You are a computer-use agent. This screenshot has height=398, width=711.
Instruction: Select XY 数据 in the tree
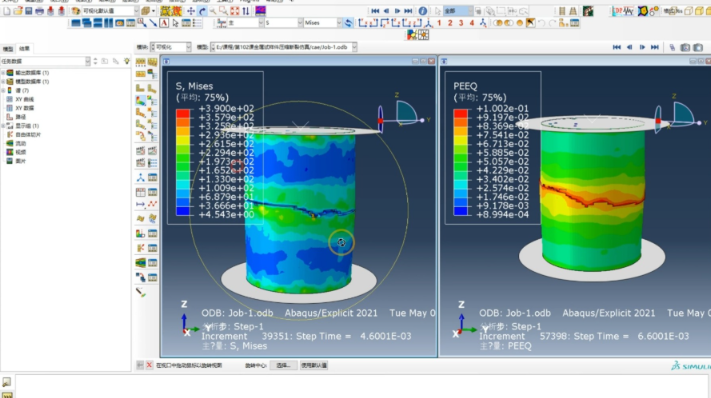(24, 108)
